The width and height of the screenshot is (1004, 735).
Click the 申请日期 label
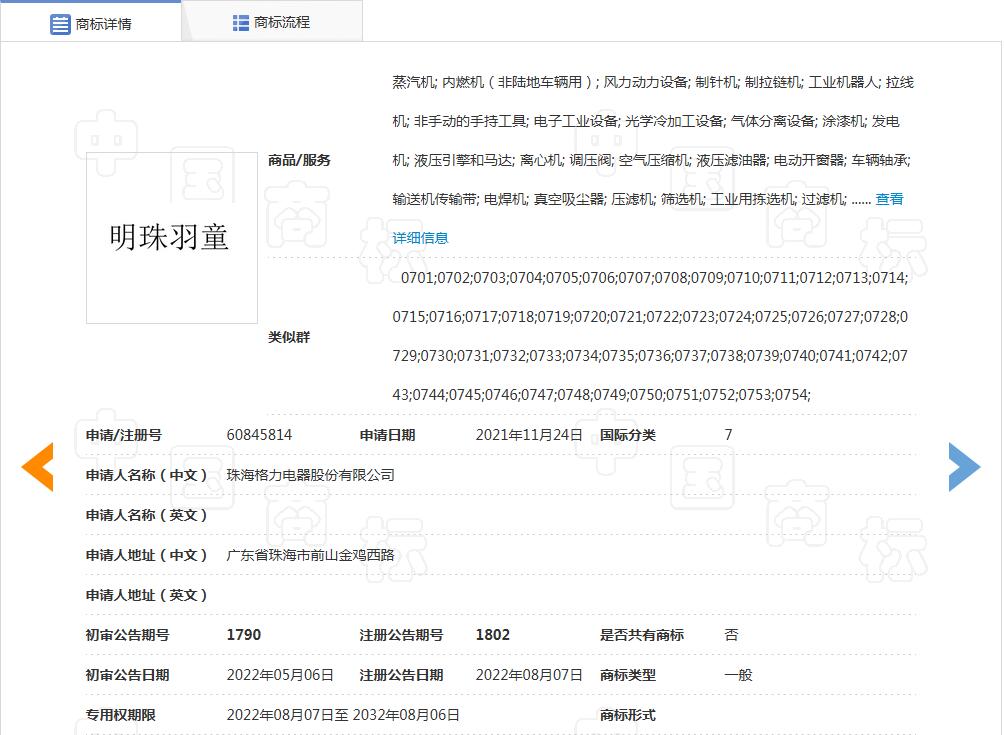[387, 435]
